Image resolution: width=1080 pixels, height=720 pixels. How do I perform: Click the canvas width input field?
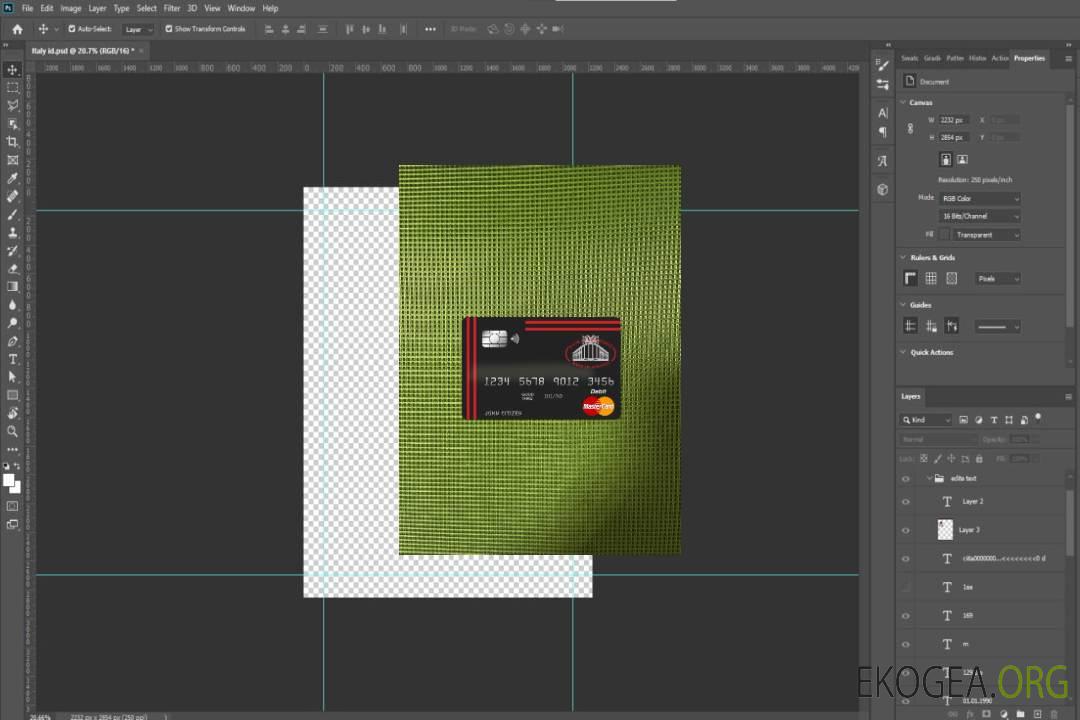(x=954, y=120)
